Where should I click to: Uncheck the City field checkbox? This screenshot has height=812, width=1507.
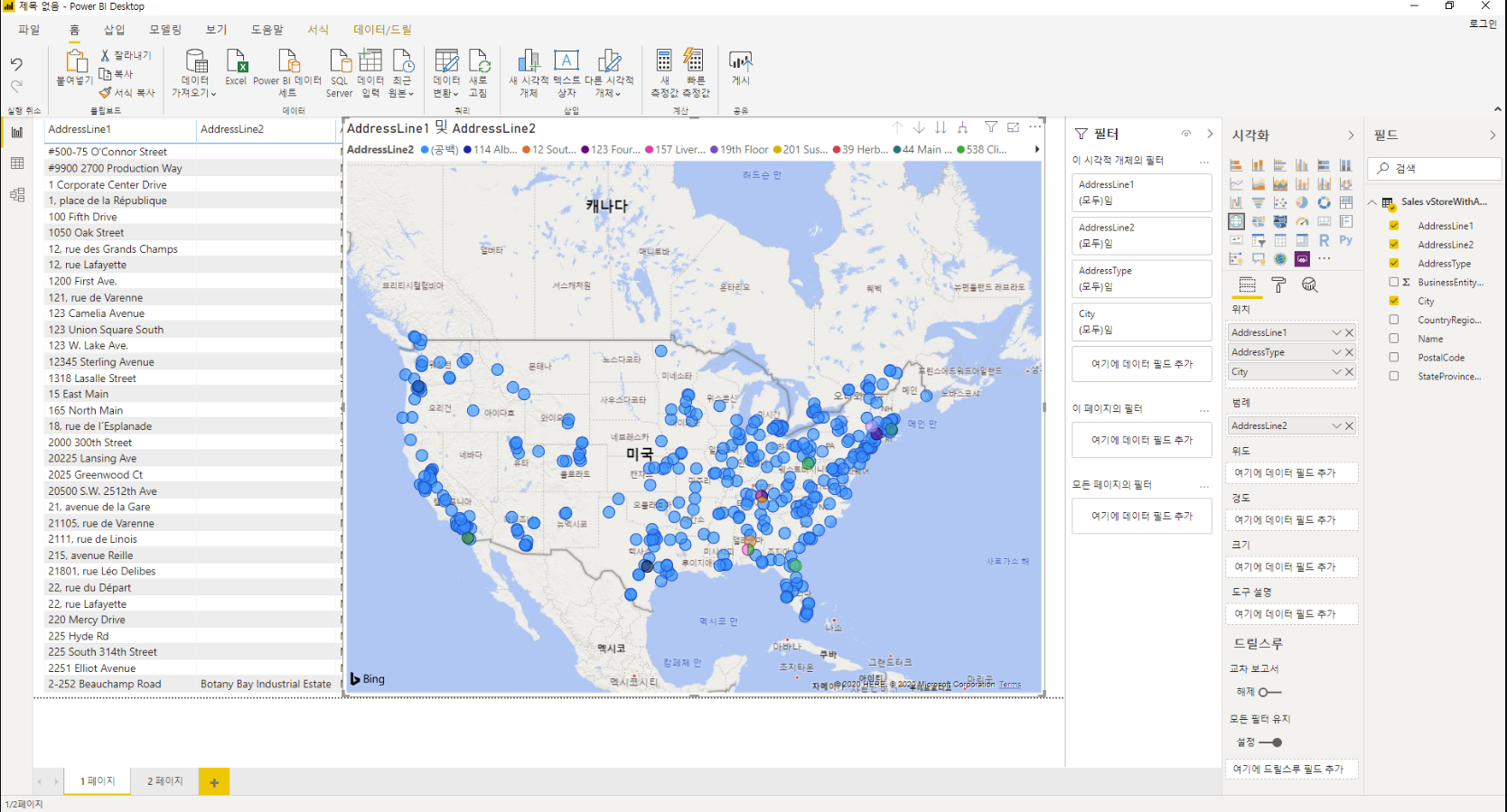(1394, 301)
